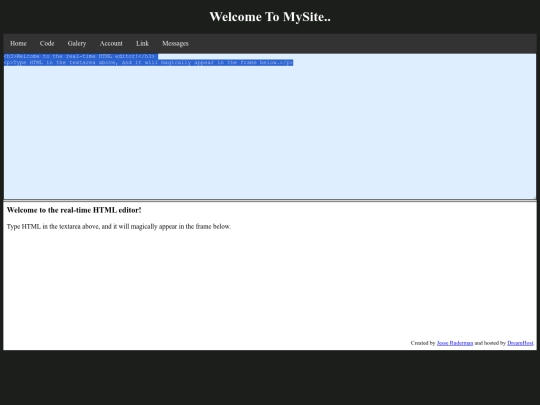
Task: Grab the textarea resize handle at corner
Action: click(534, 197)
